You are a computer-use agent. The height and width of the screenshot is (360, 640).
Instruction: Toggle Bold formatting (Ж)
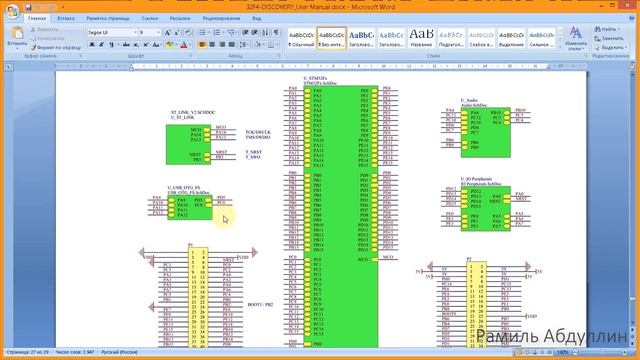[x=92, y=44]
